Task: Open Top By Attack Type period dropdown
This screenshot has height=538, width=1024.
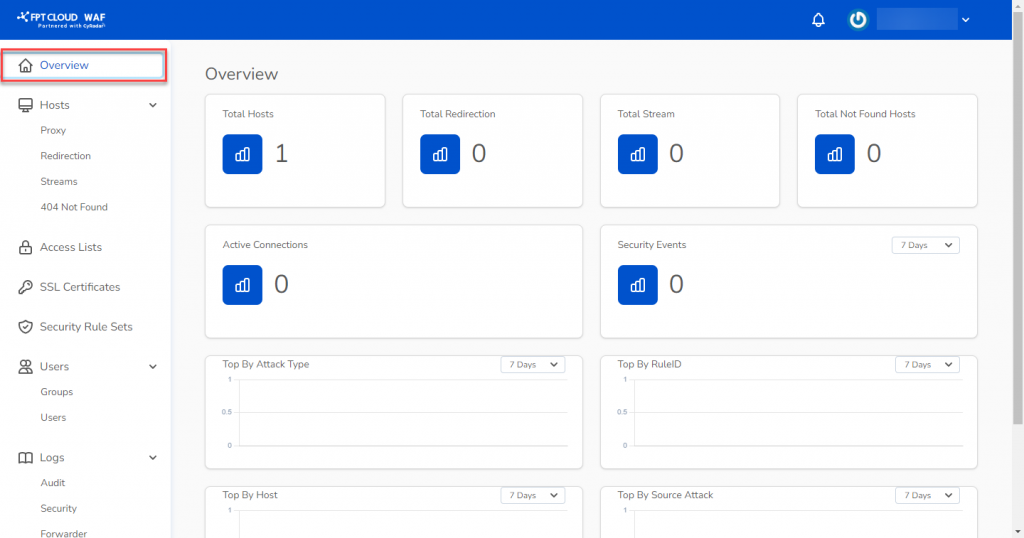Action: 532,365
